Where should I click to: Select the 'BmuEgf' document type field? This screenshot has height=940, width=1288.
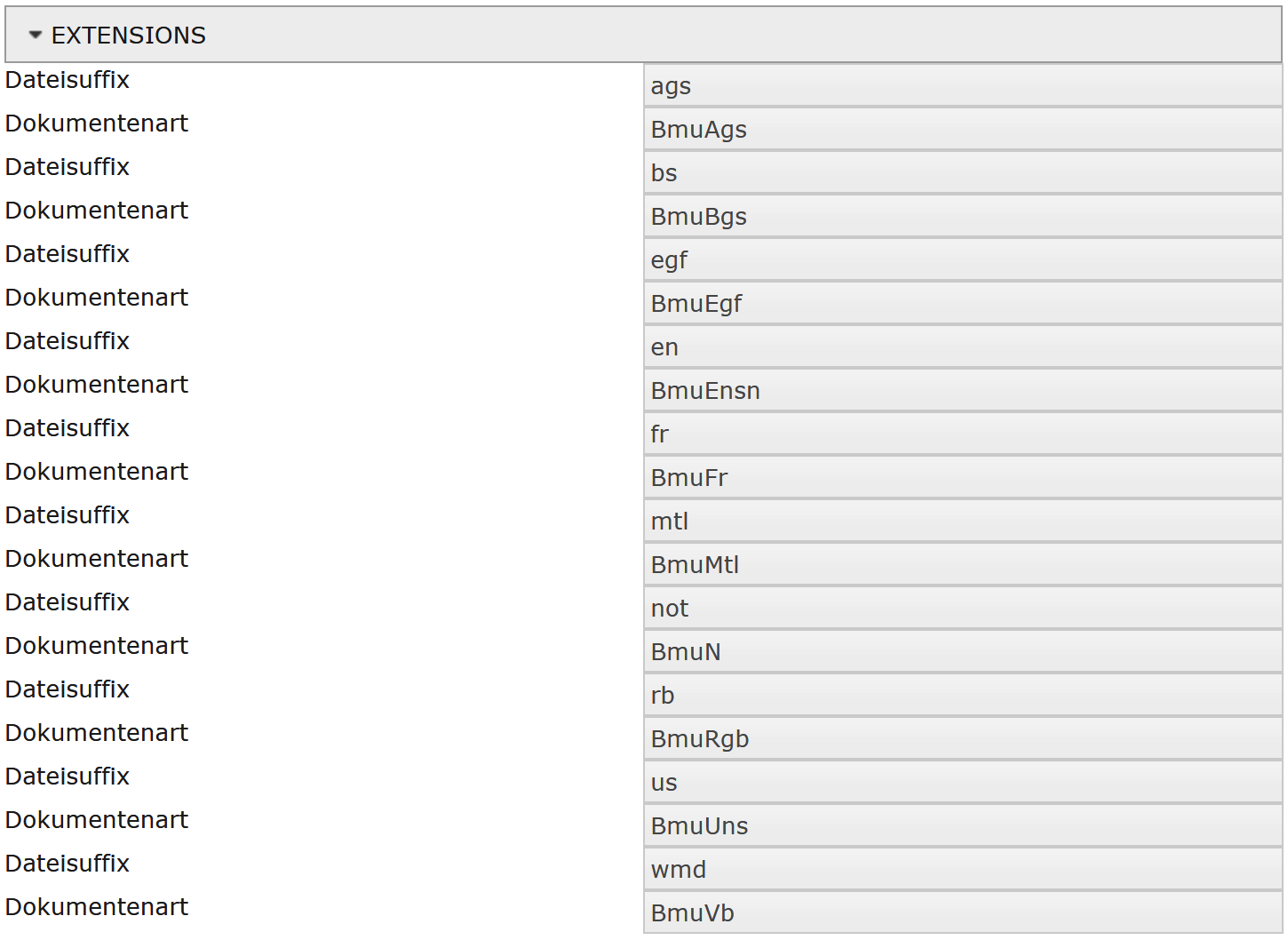(x=963, y=304)
